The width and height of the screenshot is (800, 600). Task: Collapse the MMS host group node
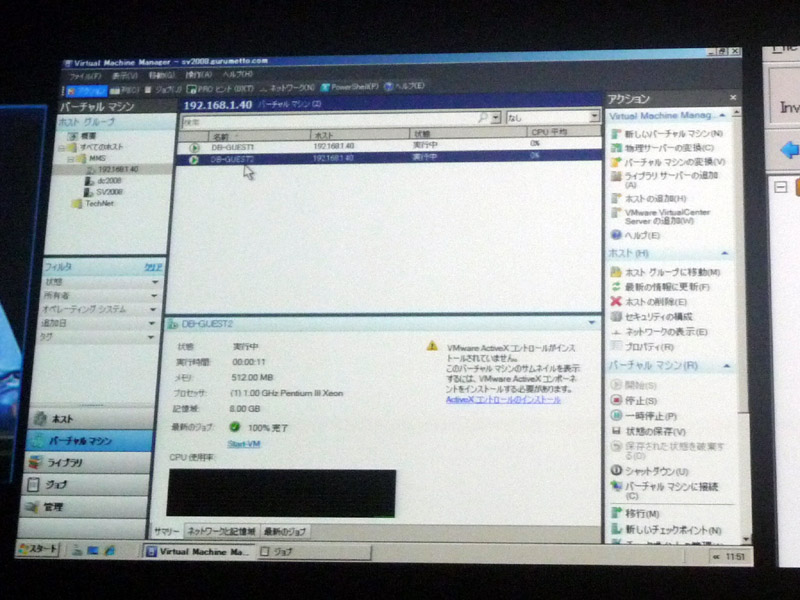point(71,159)
